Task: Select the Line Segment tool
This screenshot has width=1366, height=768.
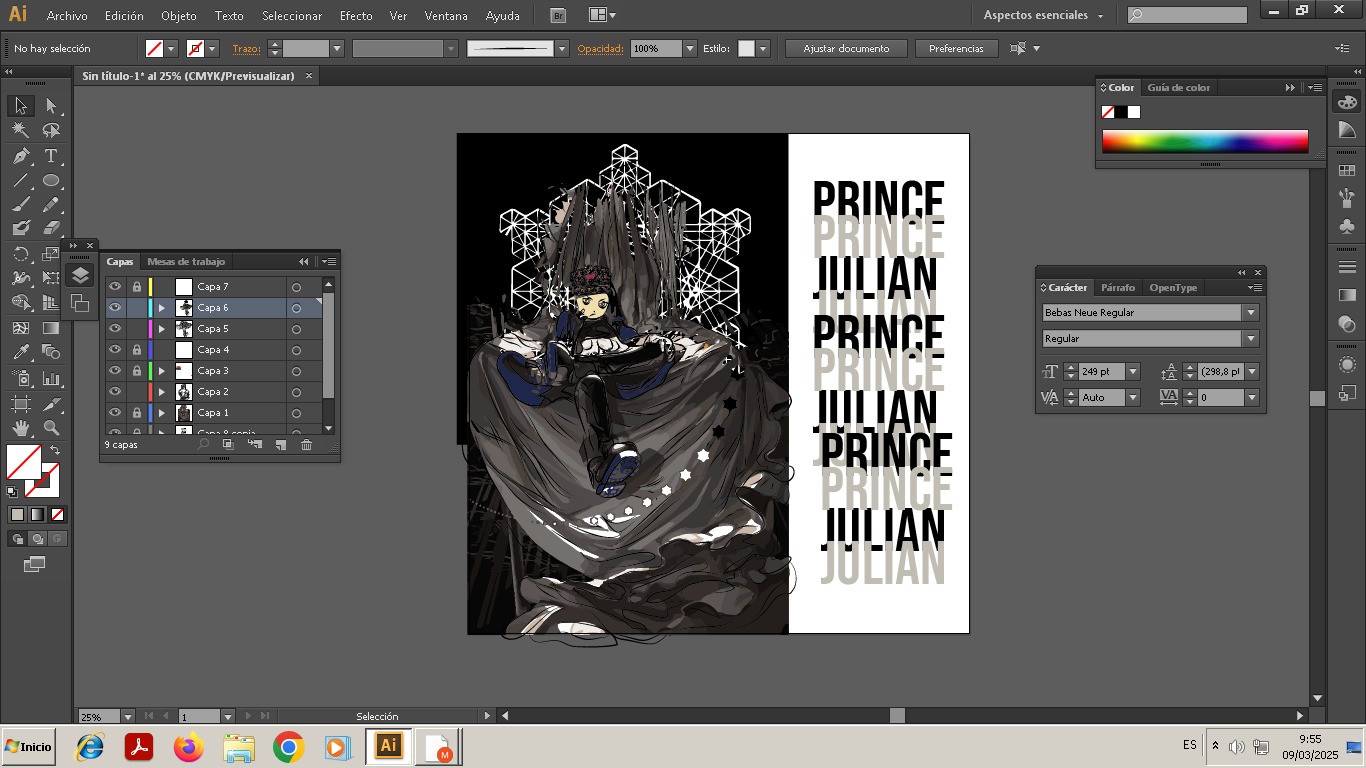Action: 21,181
